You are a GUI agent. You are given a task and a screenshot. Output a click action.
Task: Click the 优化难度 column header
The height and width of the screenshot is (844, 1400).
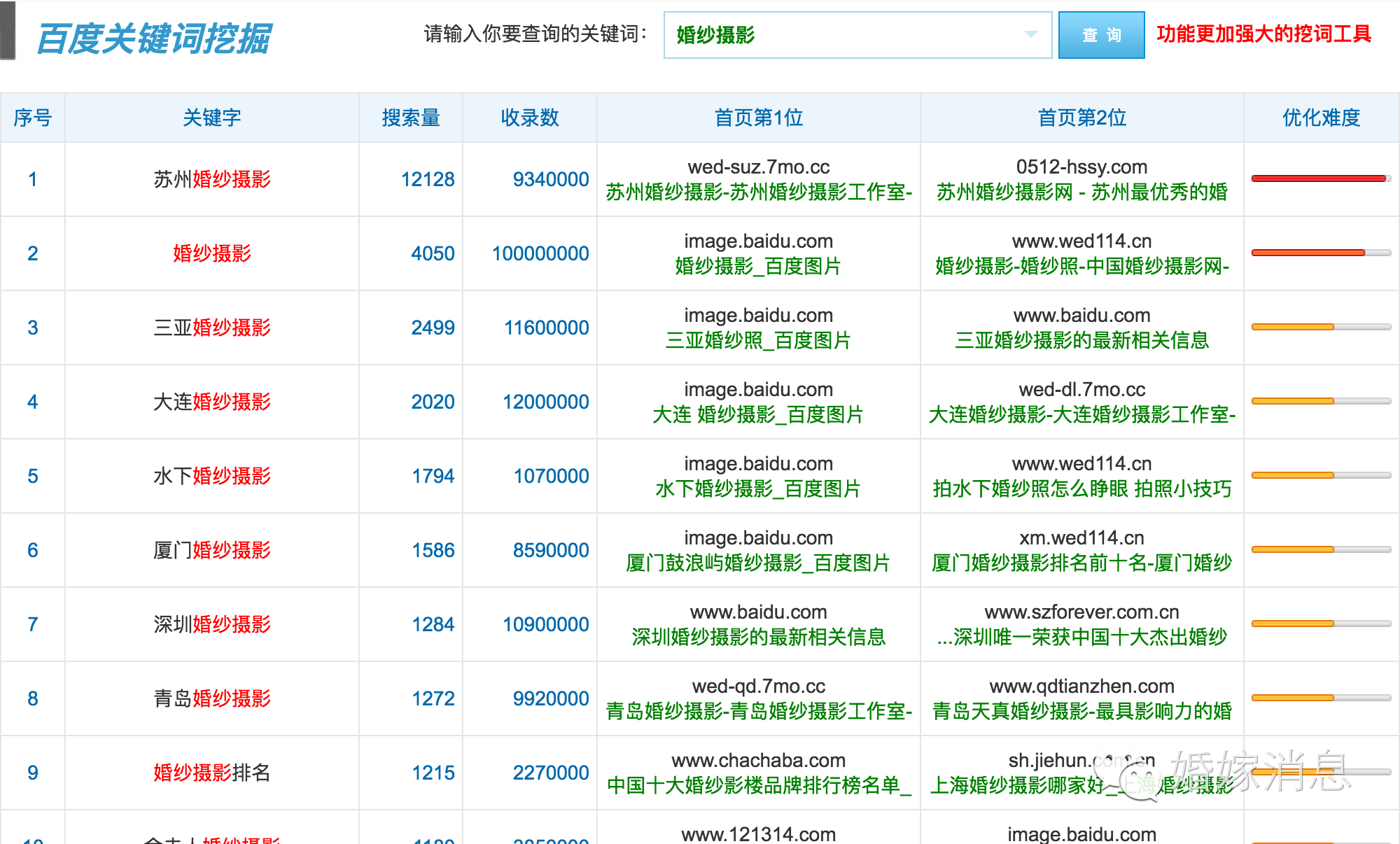click(1322, 118)
